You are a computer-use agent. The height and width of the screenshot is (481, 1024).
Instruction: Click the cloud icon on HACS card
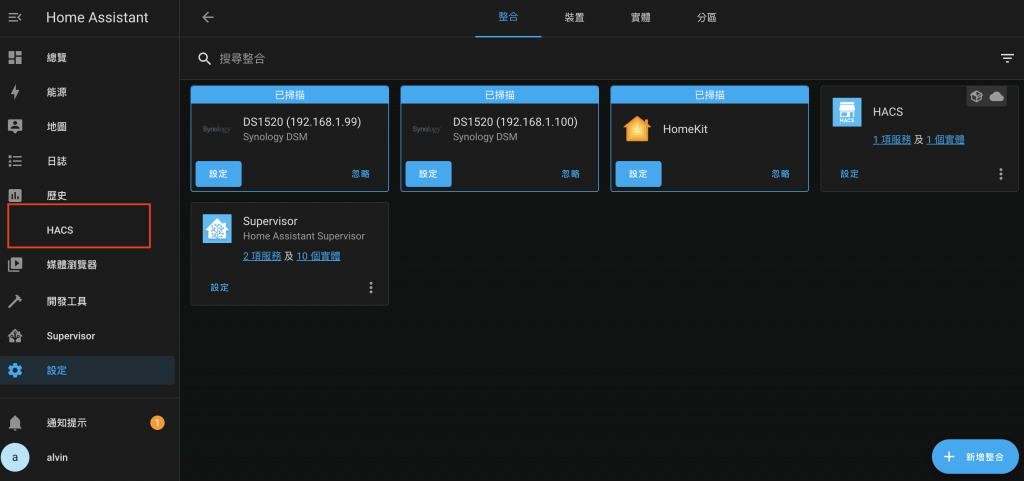(x=996, y=97)
